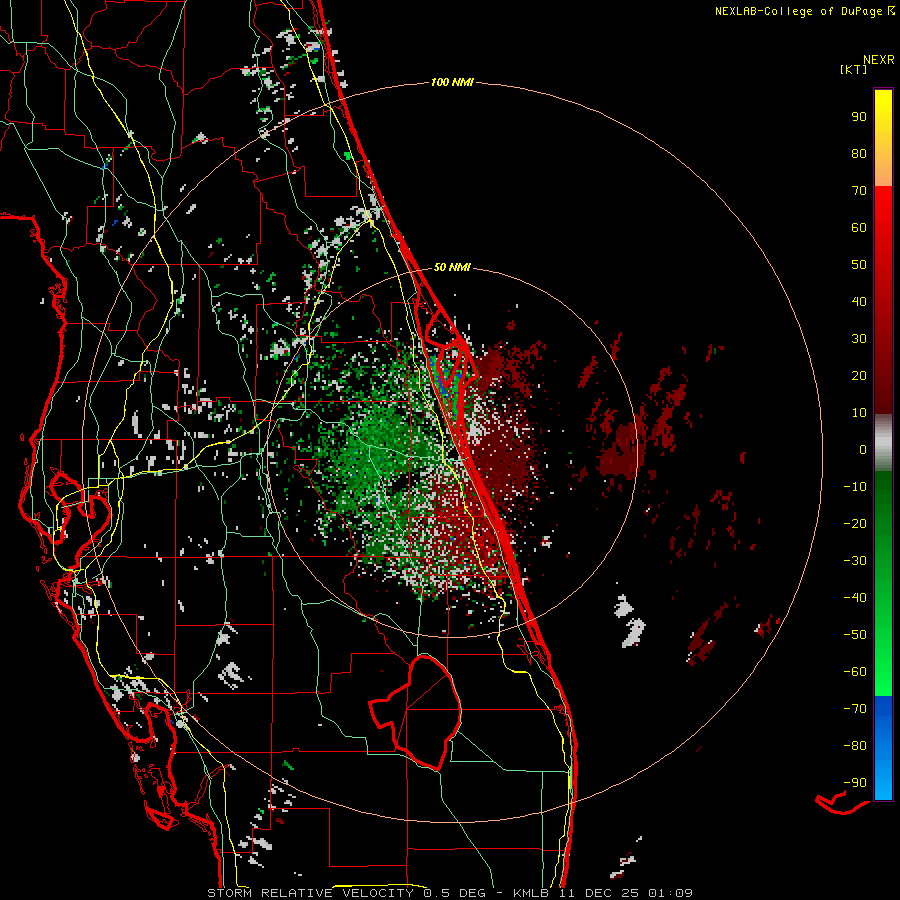The image size is (900, 900).
Task: Click the -50 value on the velocity scale
Action: pos(855,635)
